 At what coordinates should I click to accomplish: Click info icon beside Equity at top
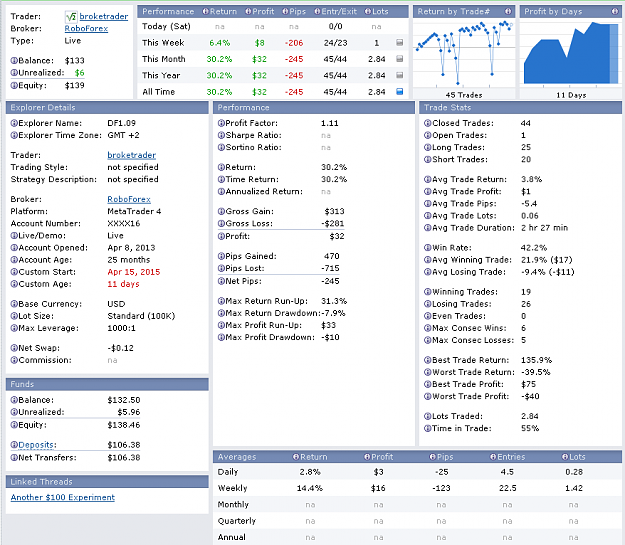[14, 85]
